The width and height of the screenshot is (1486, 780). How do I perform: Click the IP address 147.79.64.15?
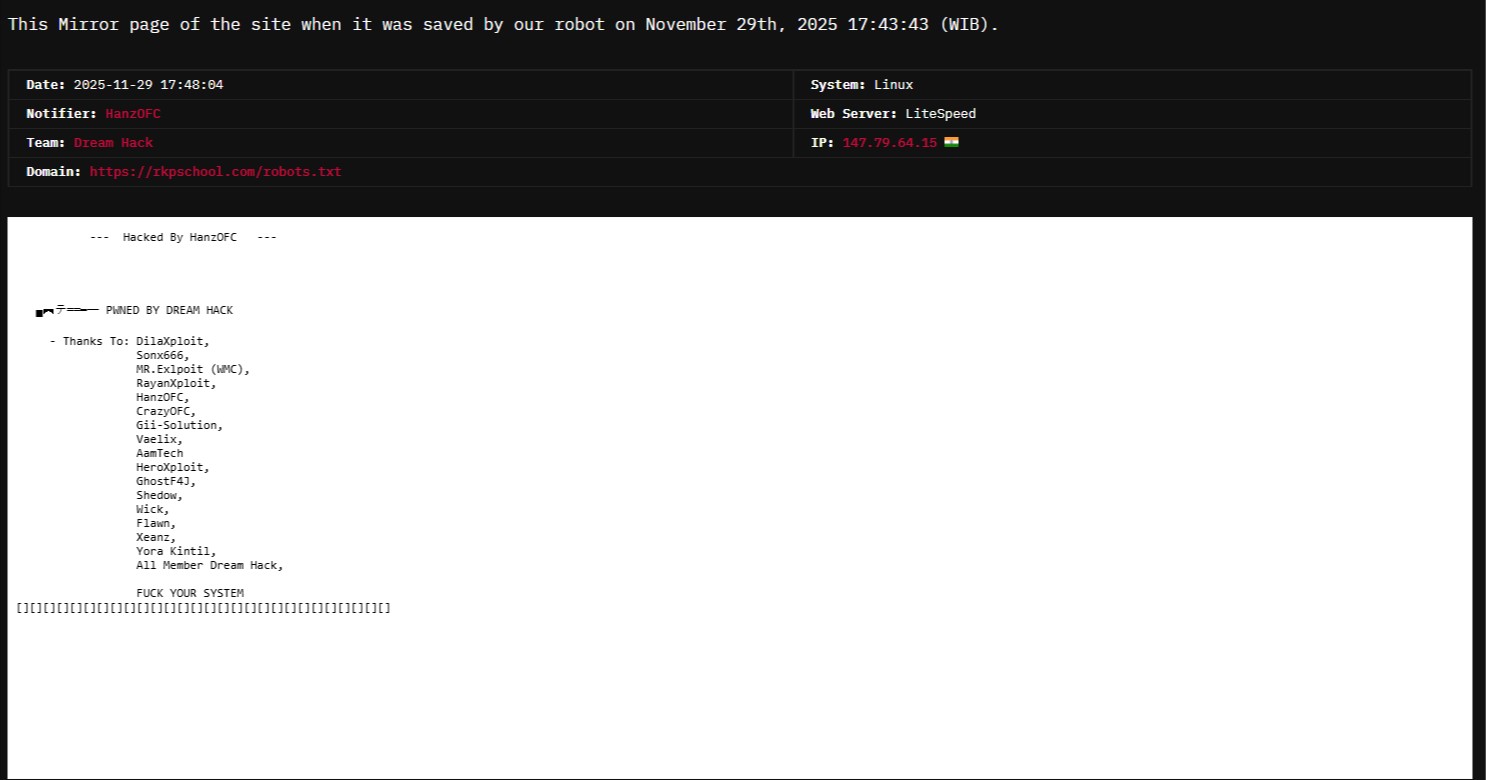(889, 143)
